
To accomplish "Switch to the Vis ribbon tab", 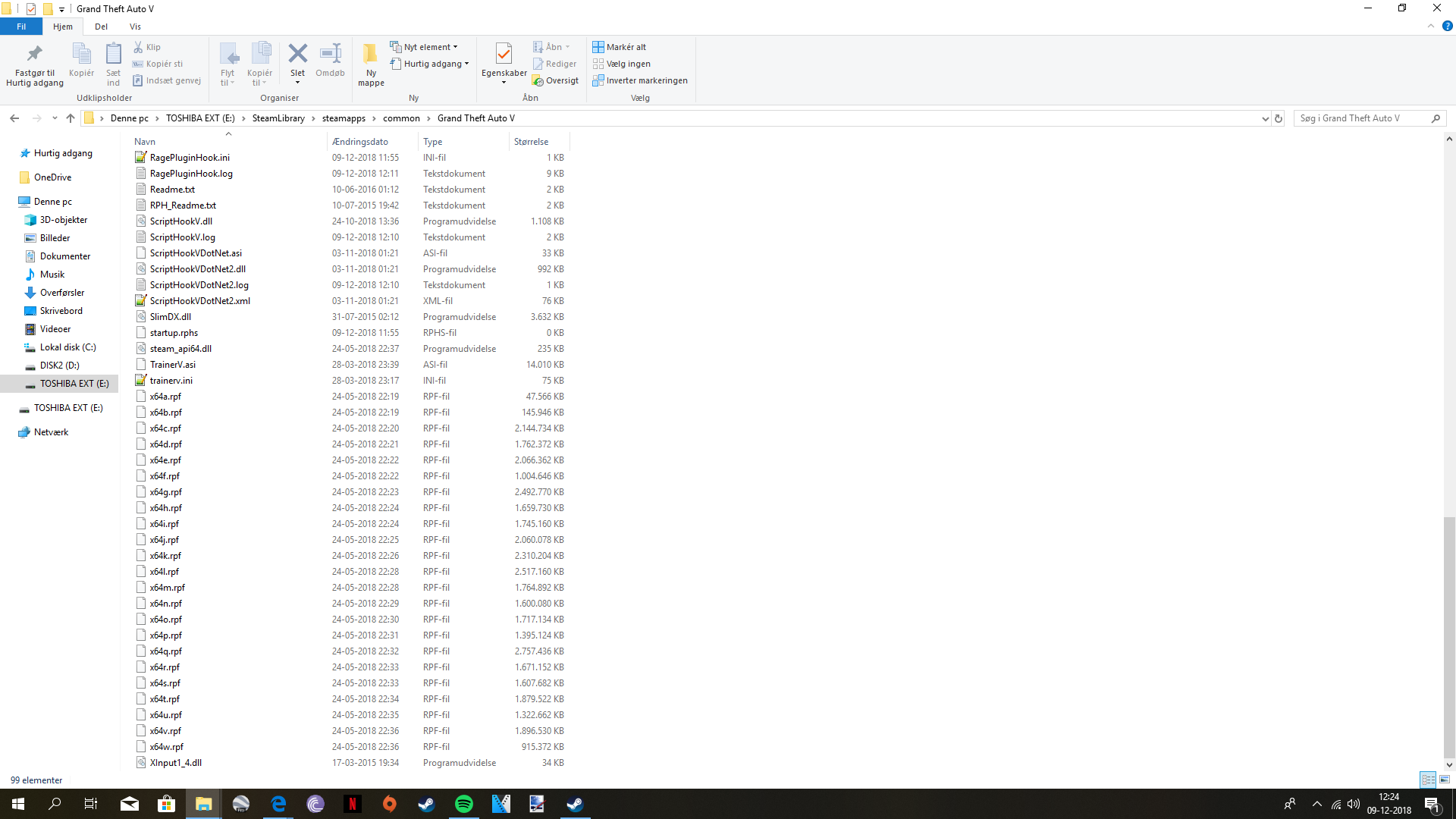I will click(x=135, y=27).
